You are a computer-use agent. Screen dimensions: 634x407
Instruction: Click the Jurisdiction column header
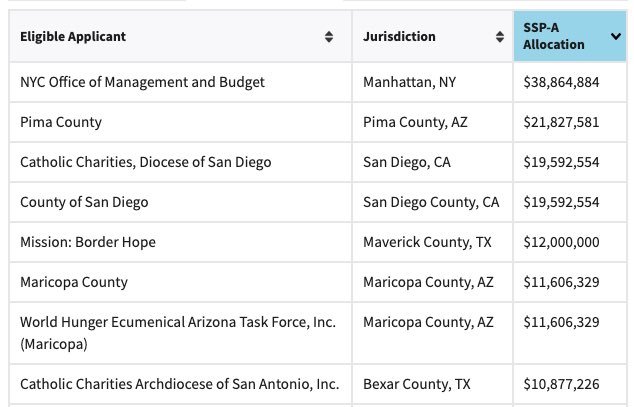(x=433, y=36)
